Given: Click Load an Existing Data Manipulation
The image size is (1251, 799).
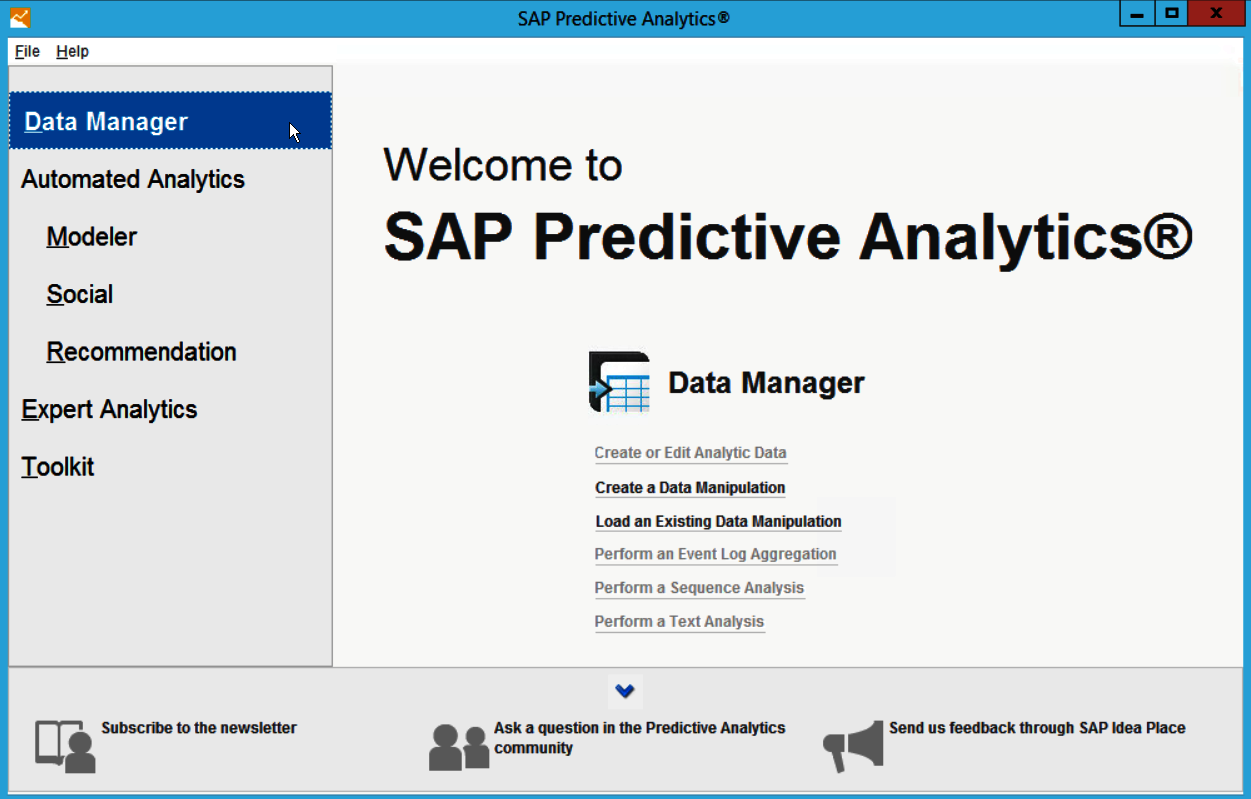Looking at the screenshot, I should pyautogui.click(x=717, y=521).
